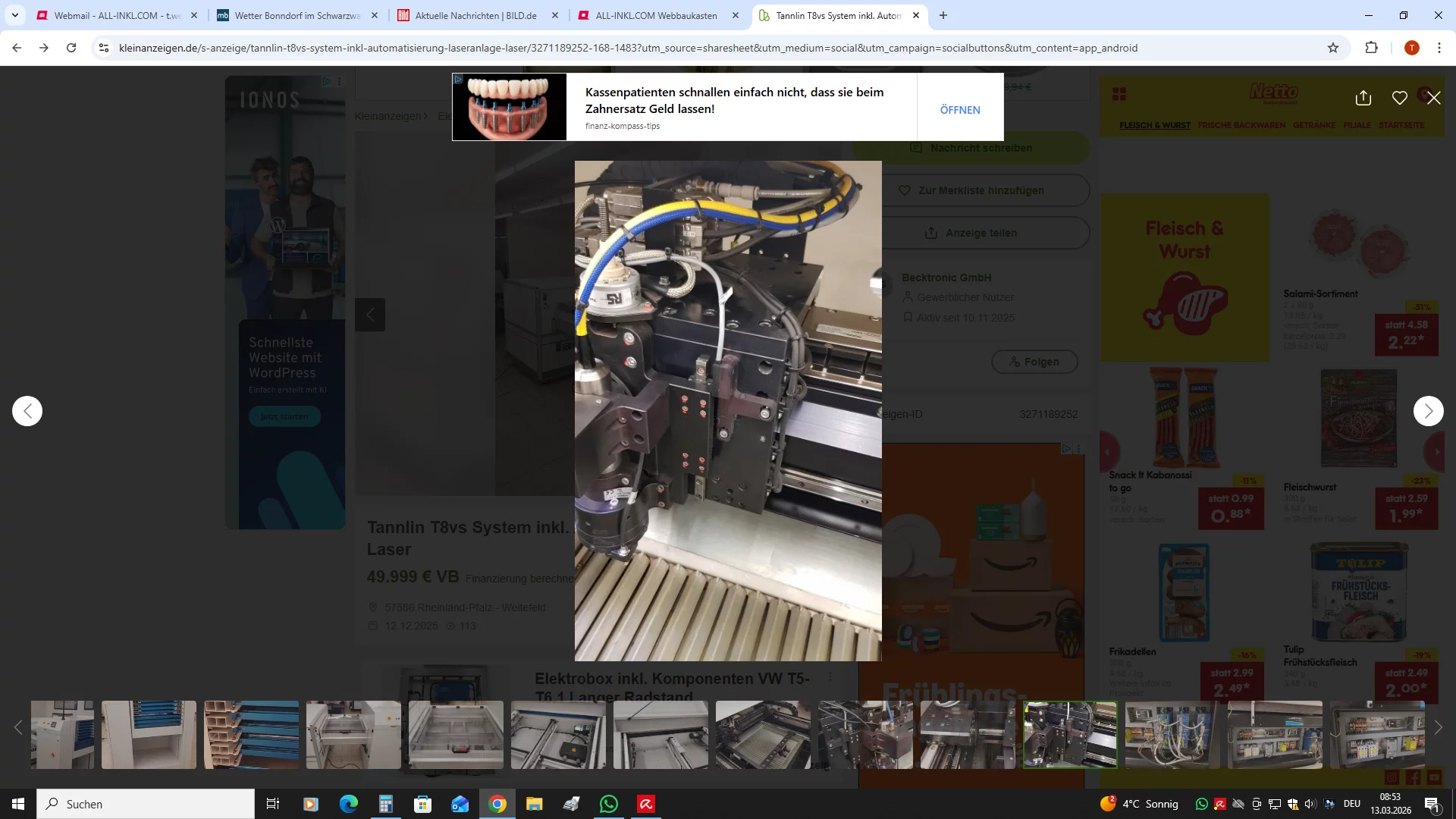Reload the current page
This screenshot has width=1456, height=819.
click(71, 48)
